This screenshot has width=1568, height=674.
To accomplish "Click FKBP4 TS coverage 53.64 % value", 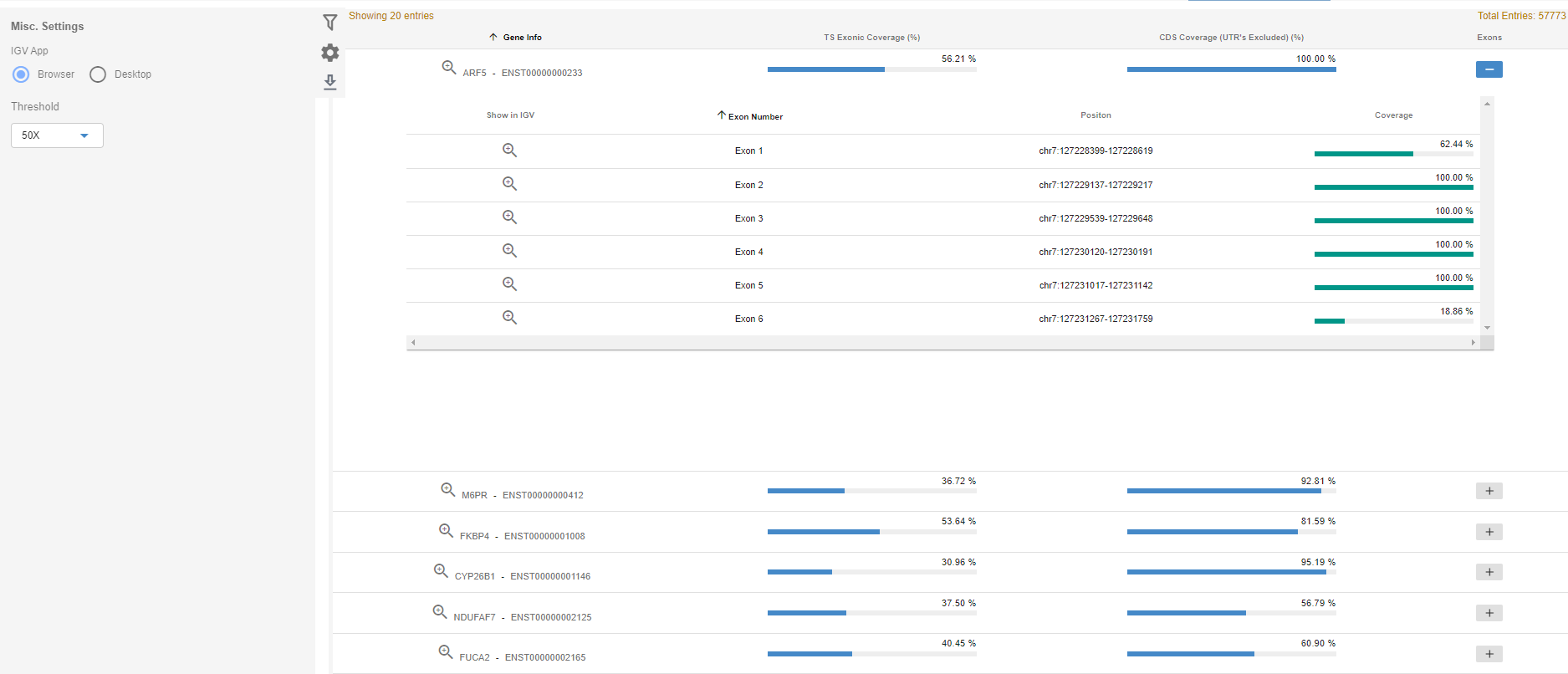I will point(958,521).
